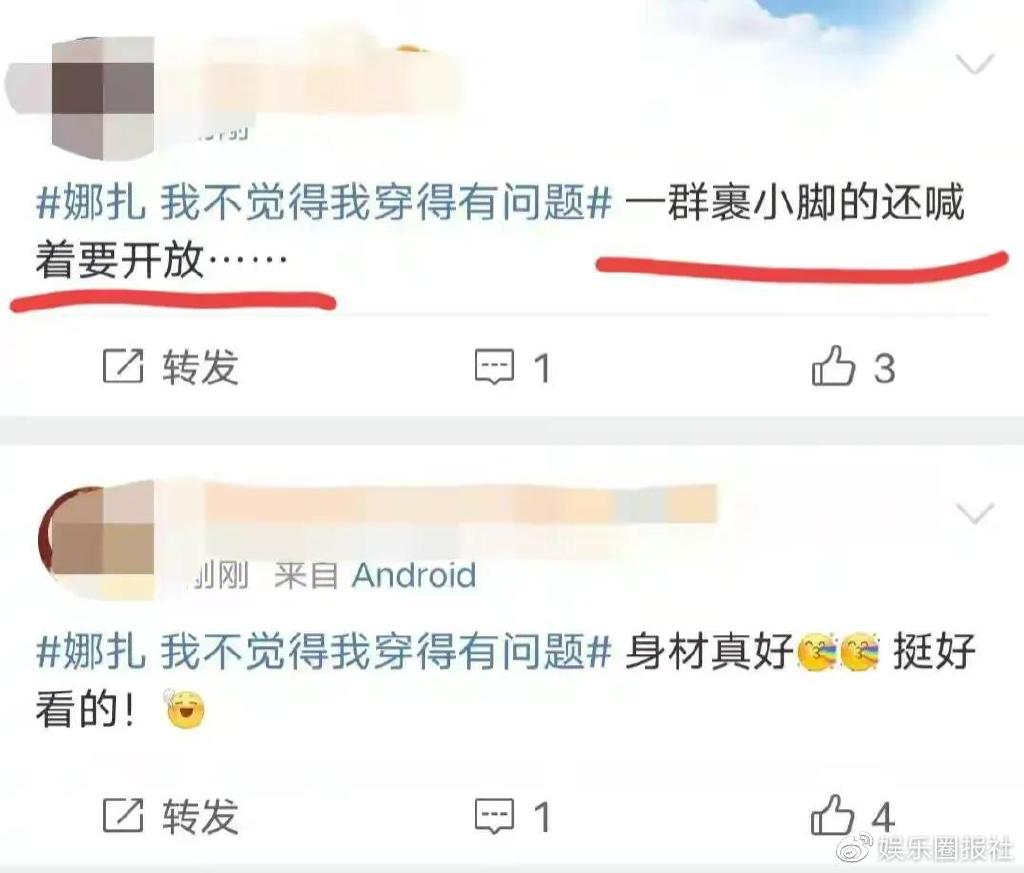Like the second post with thumbs-up icon

(833, 814)
